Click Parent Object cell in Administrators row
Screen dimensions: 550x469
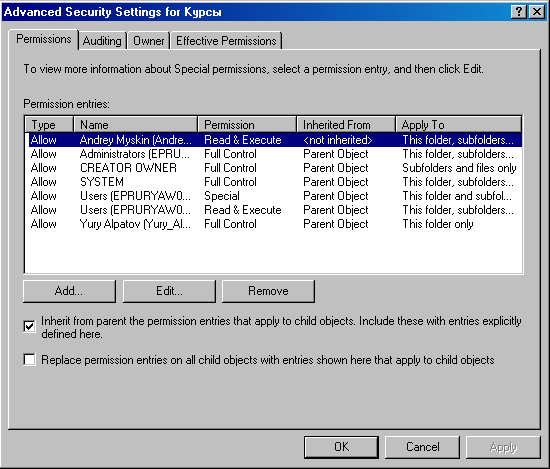(x=336, y=154)
